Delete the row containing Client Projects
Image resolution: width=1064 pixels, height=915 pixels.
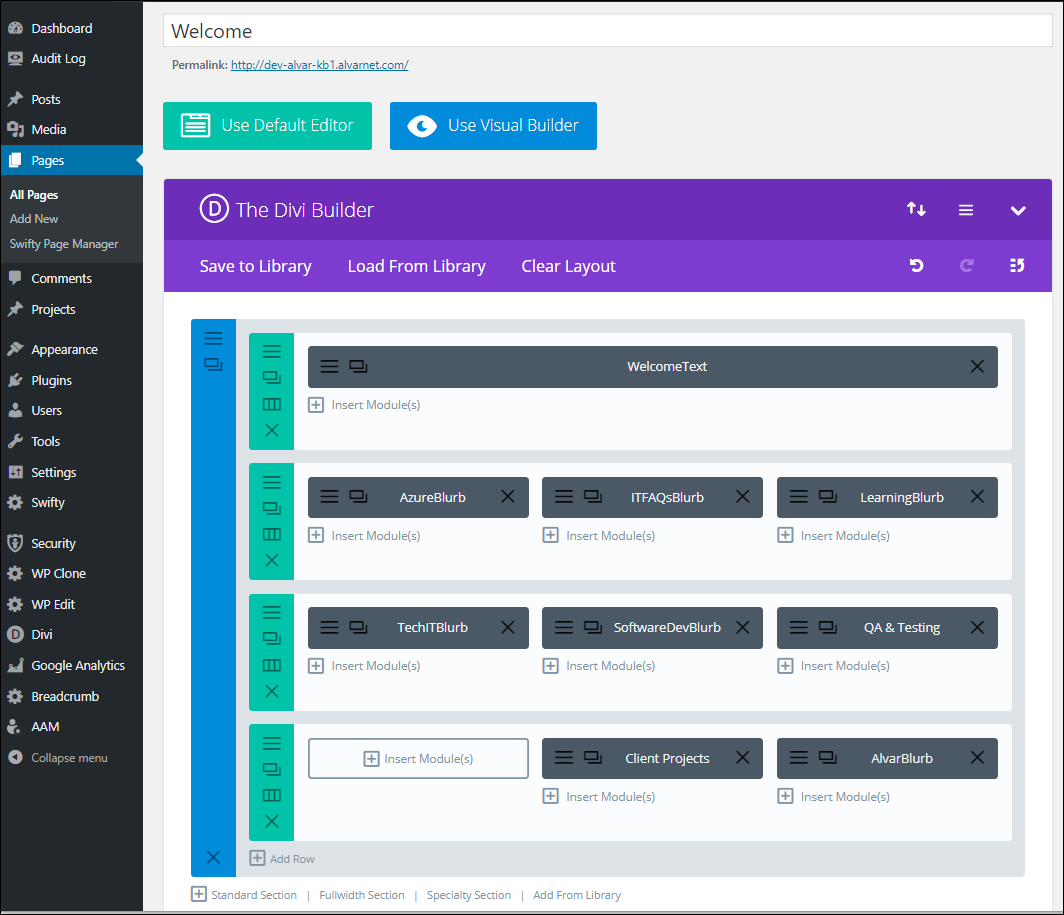click(271, 821)
